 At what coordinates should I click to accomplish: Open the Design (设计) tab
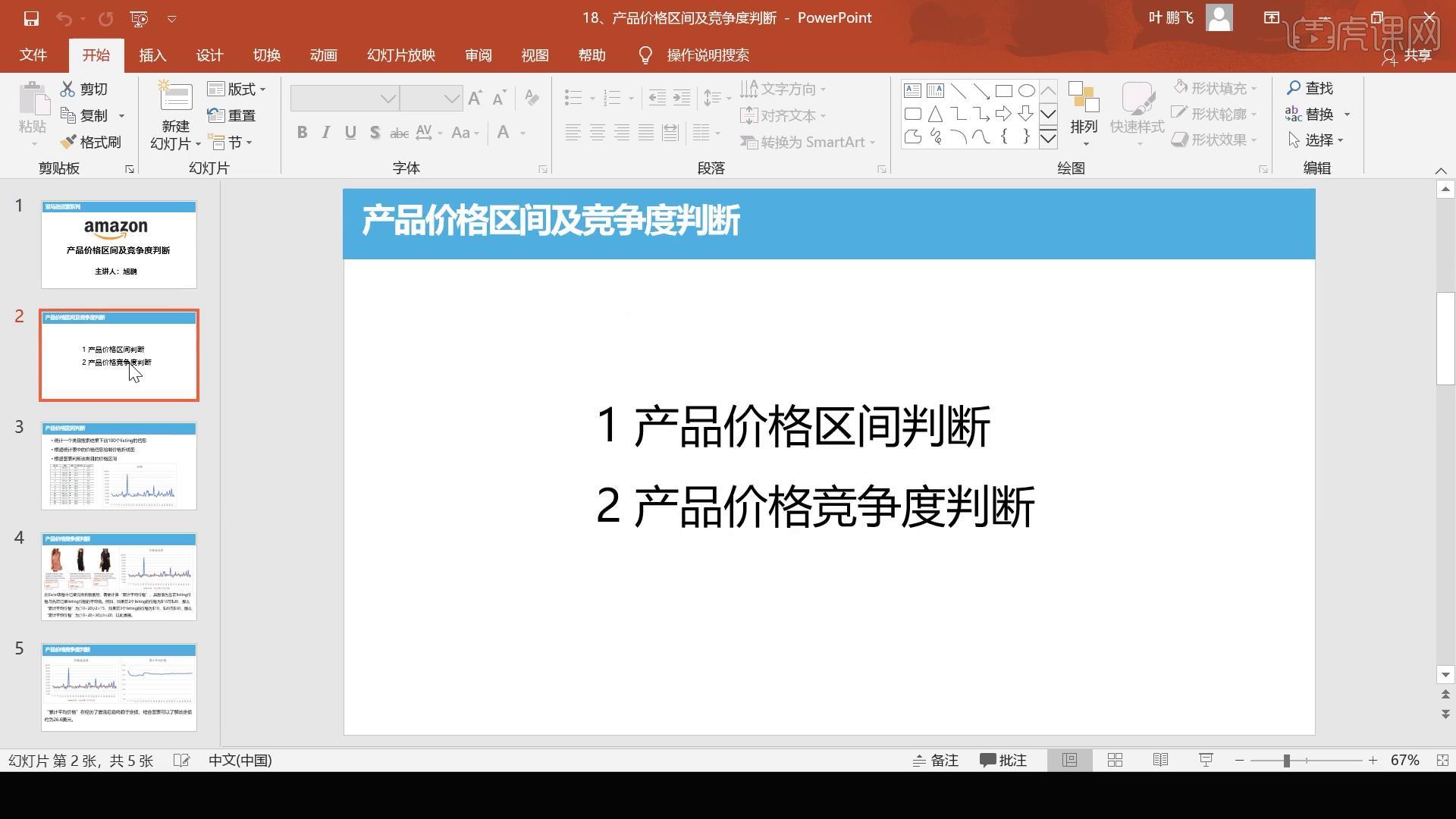209,55
